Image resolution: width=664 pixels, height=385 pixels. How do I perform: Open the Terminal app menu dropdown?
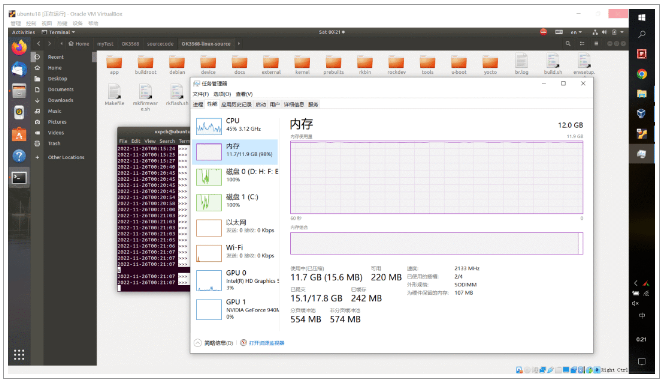coord(58,32)
